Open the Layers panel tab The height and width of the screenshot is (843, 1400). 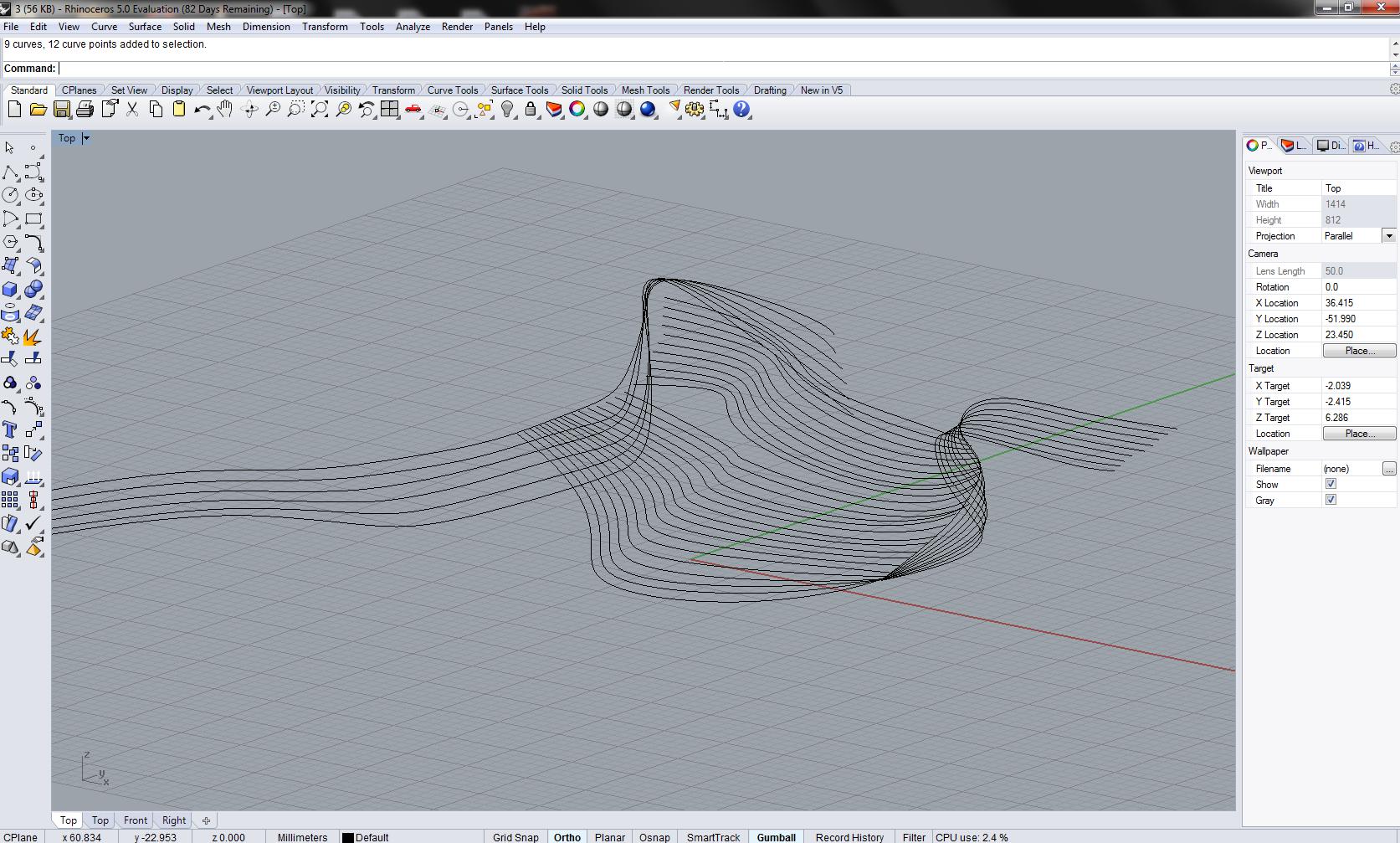click(x=1294, y=146)
